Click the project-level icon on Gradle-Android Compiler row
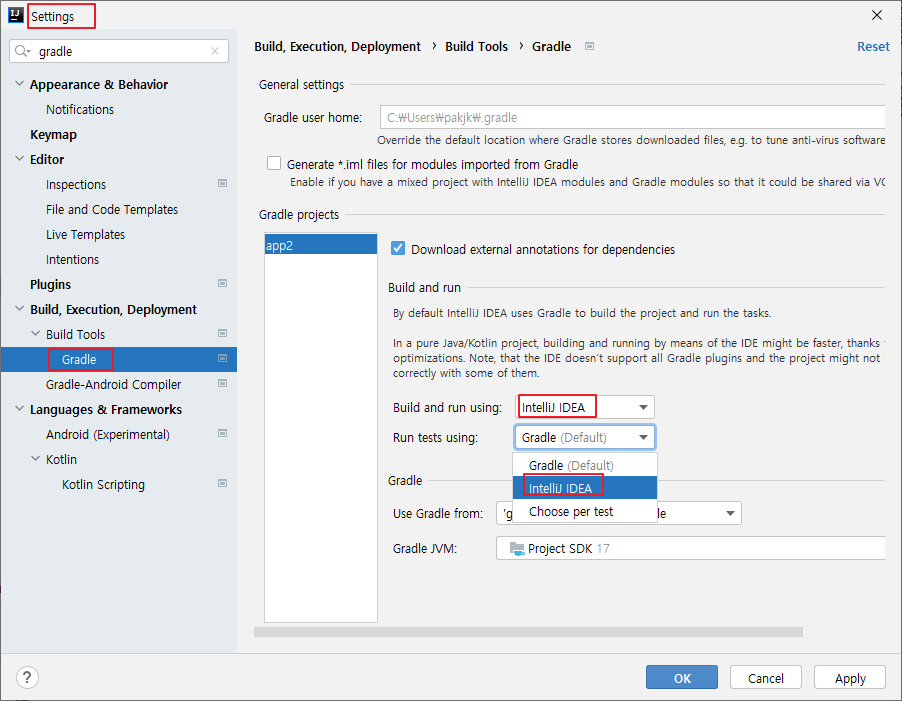Screen dimensions: 902x701 tap(222, 384)
